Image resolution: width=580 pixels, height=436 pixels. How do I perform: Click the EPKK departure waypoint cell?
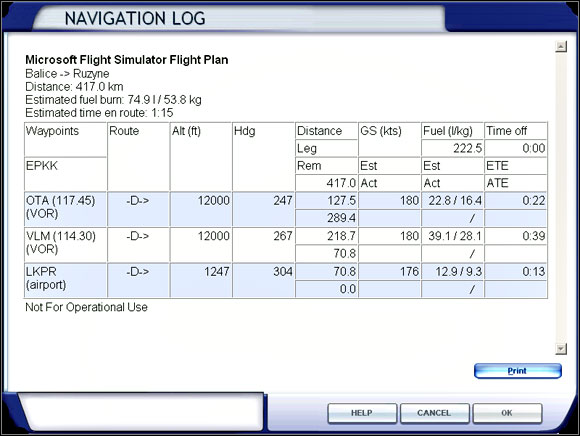click(x=65, y=174)
